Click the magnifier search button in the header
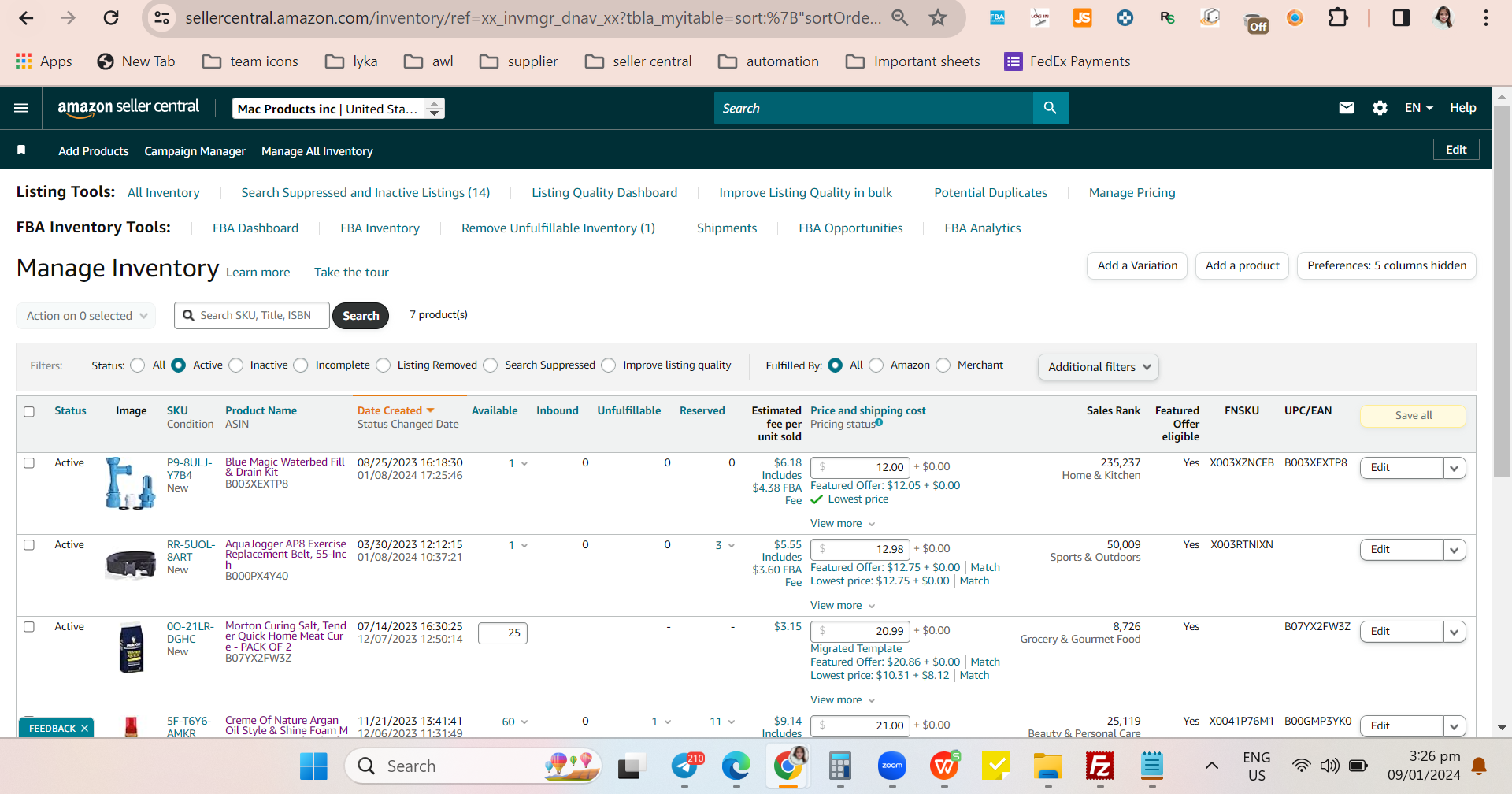 (1051, 108)
